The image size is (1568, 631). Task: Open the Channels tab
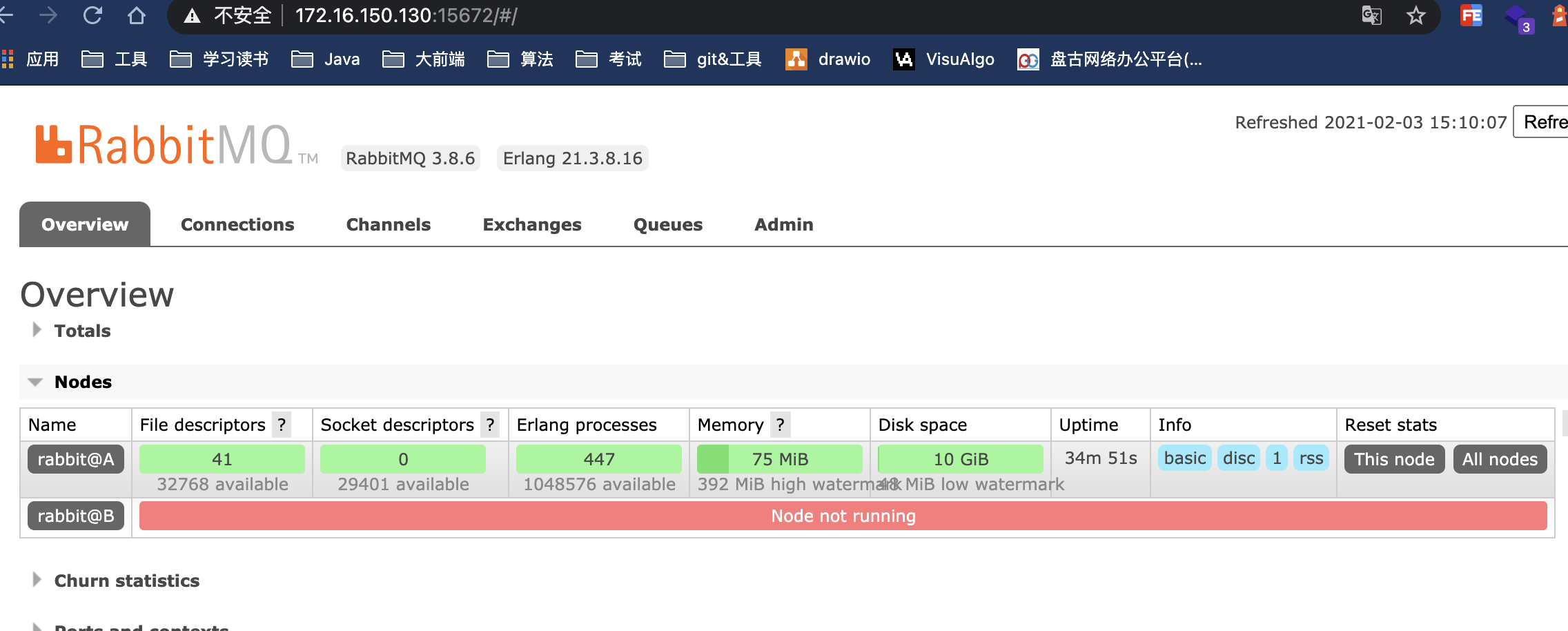coord(389,224)
